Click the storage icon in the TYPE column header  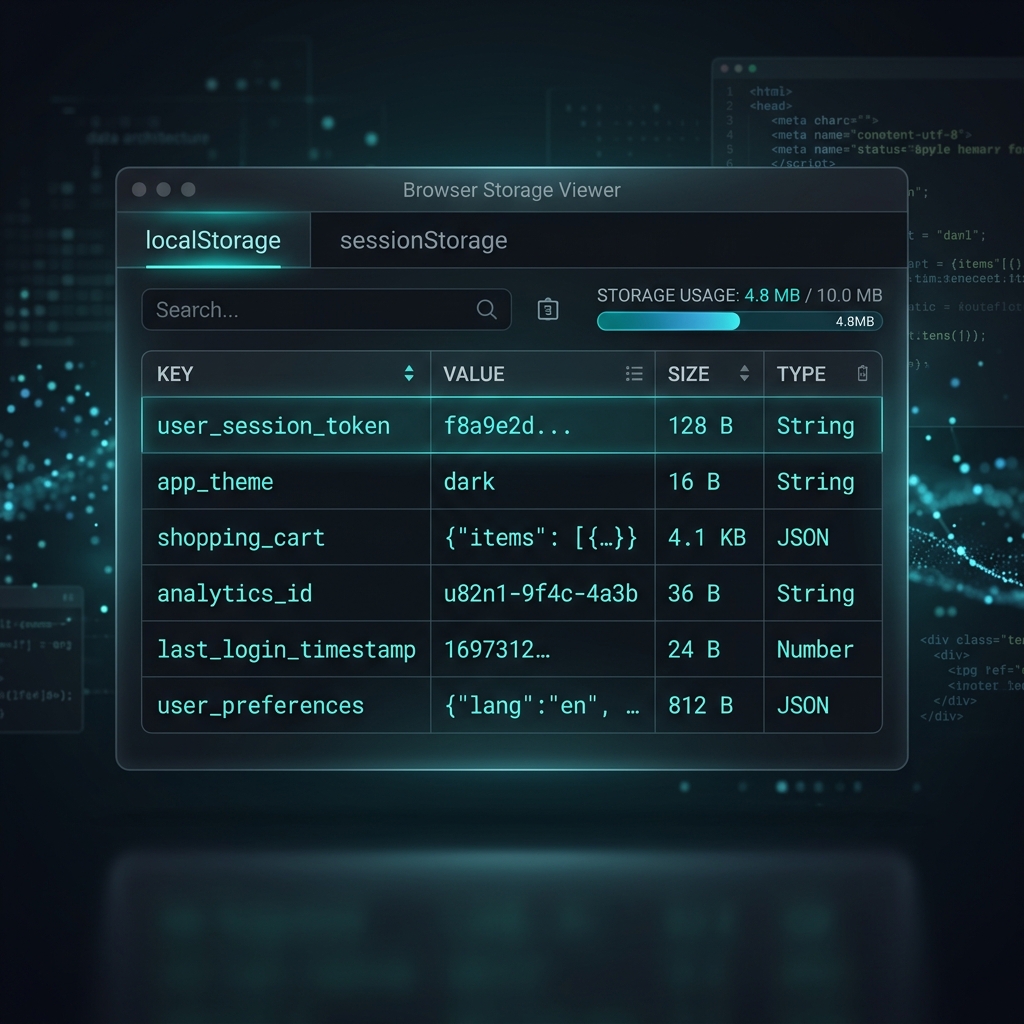click(x=862, y=372)
